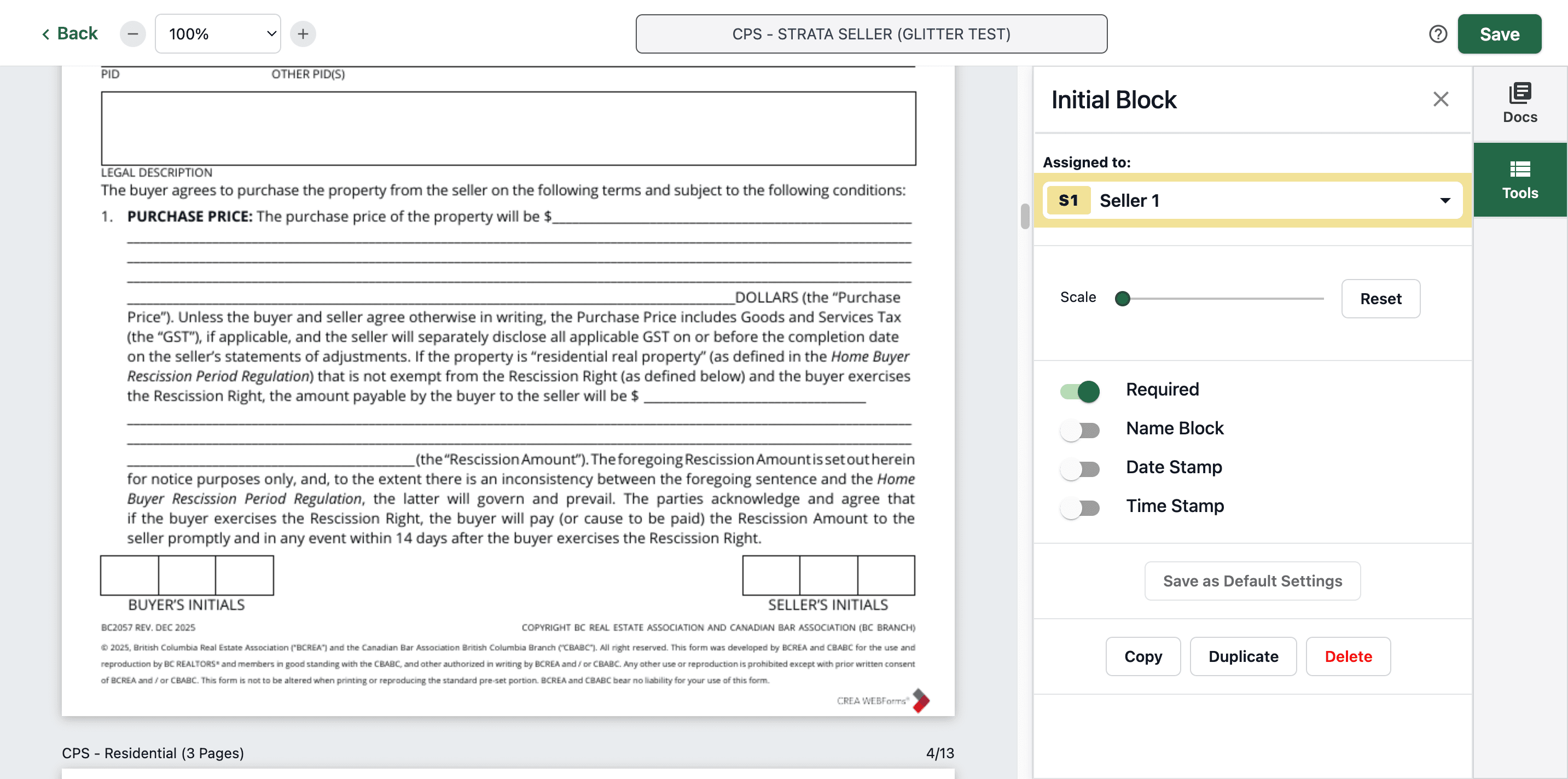This screenshot has width=1568, height=779.
Task: Switch to the Tools tab
Action: coord(1520,180)
